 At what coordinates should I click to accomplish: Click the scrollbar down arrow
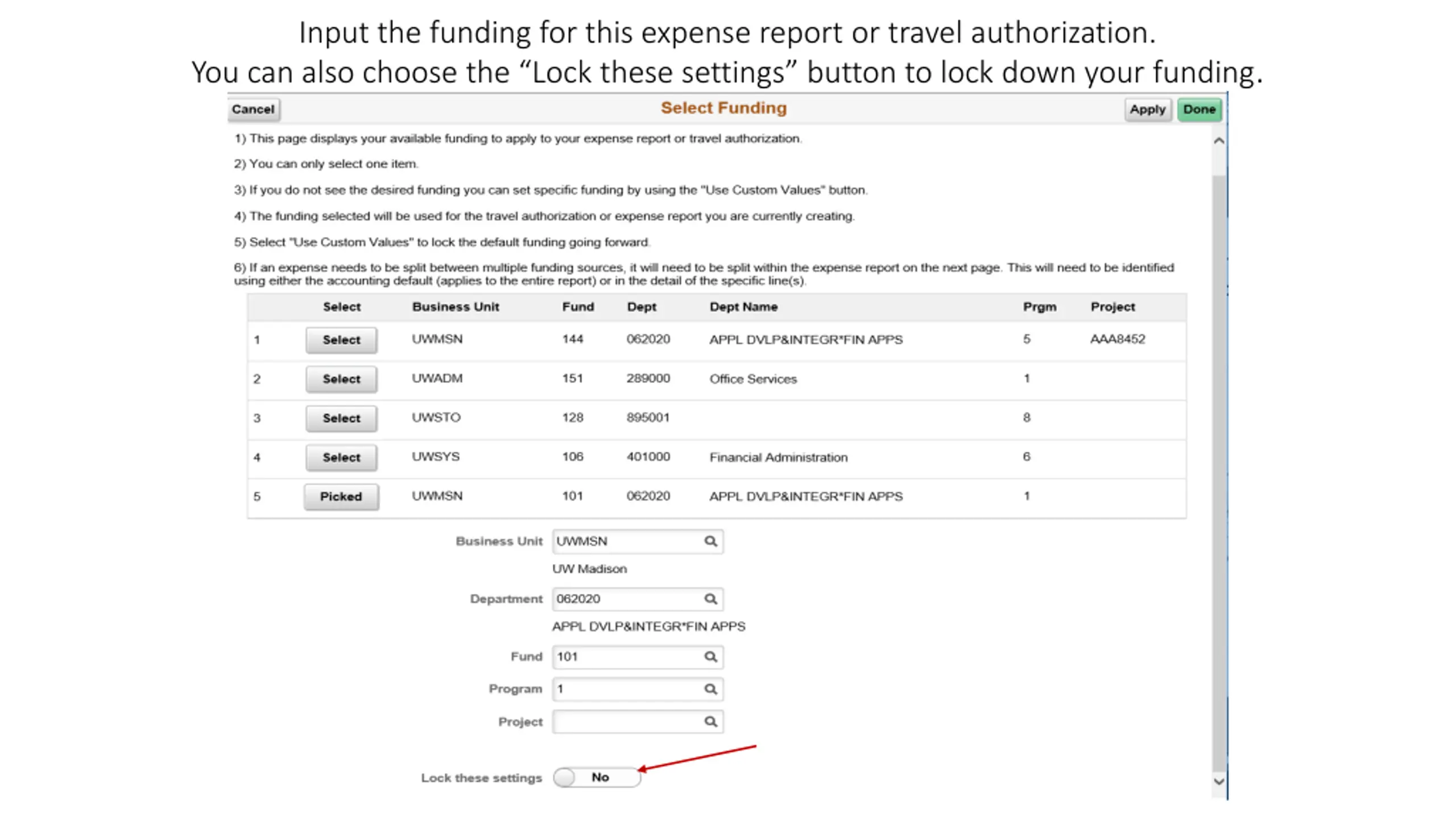(x=1219, y=781)
